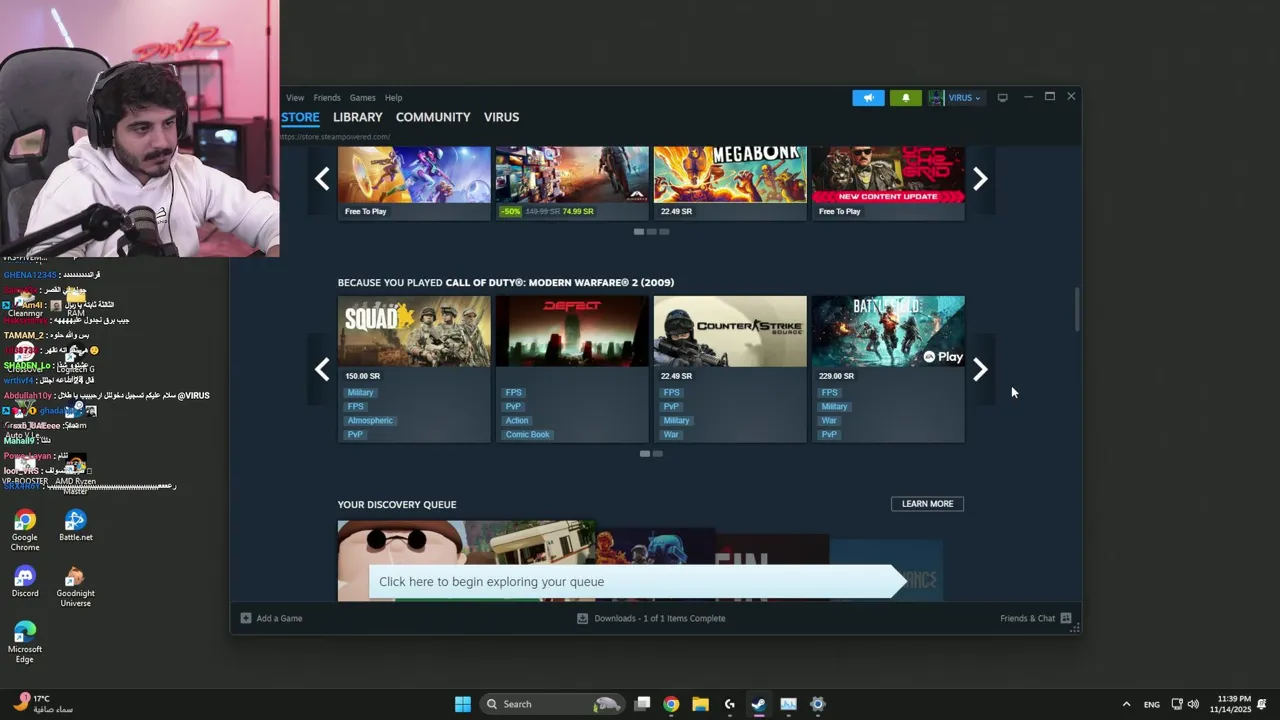The width and height of the screenshot is (1280, 720).
Task: Select the first page dot of top carousel
Action: click(638, 232)
